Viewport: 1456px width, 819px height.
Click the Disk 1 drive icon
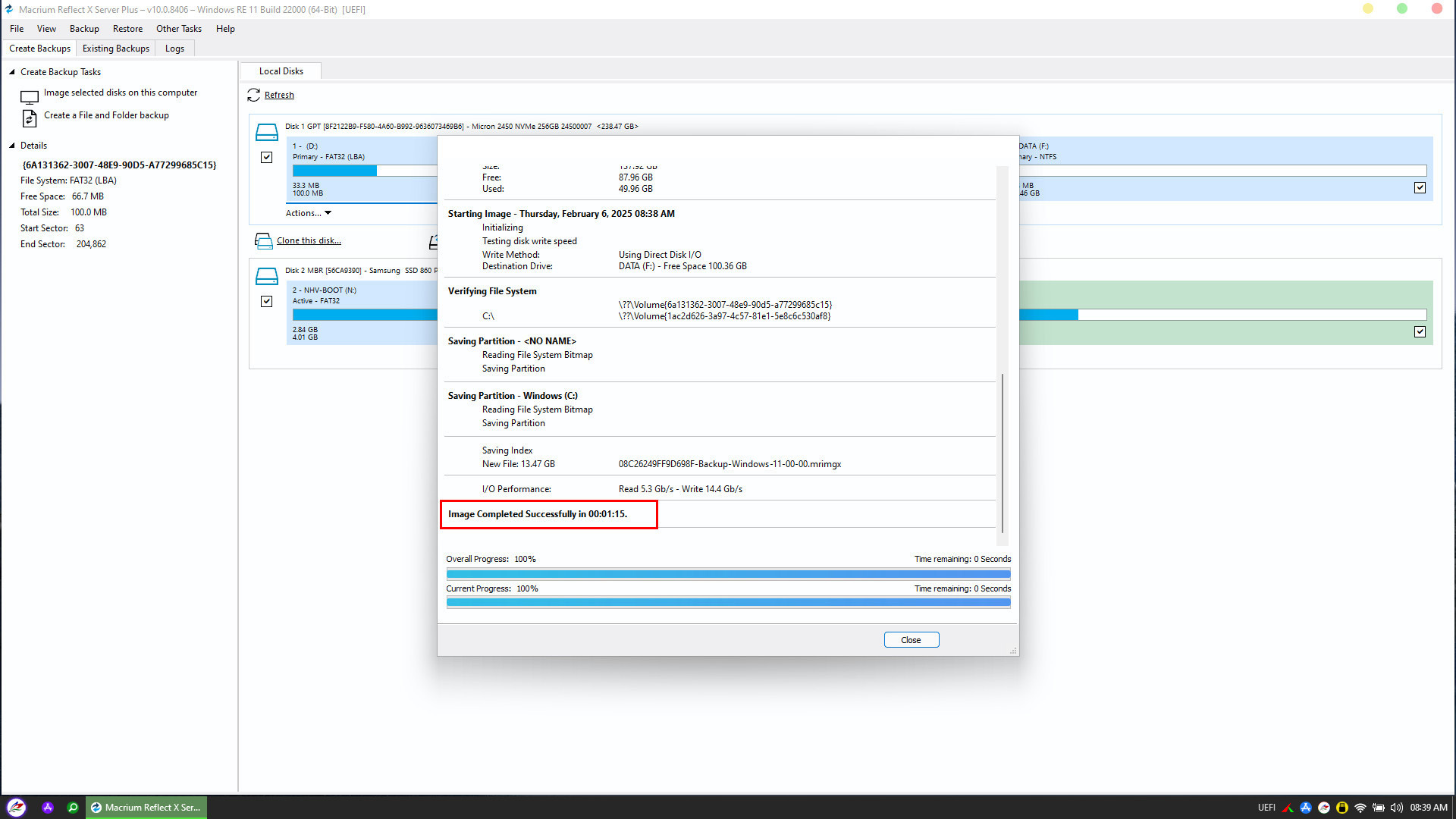point(267,133)
